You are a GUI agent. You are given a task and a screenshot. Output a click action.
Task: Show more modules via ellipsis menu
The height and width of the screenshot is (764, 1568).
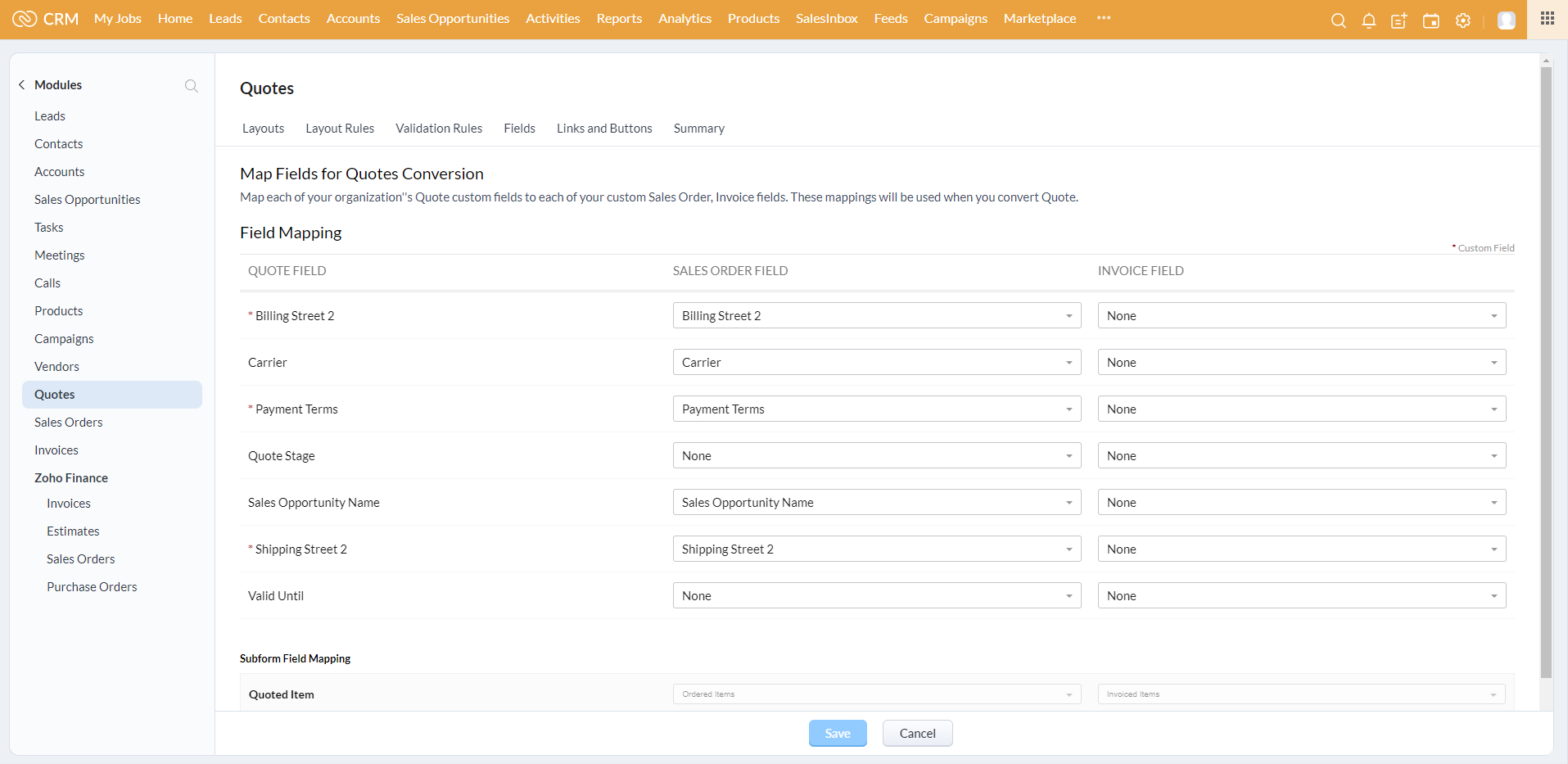pos(1104,18)
